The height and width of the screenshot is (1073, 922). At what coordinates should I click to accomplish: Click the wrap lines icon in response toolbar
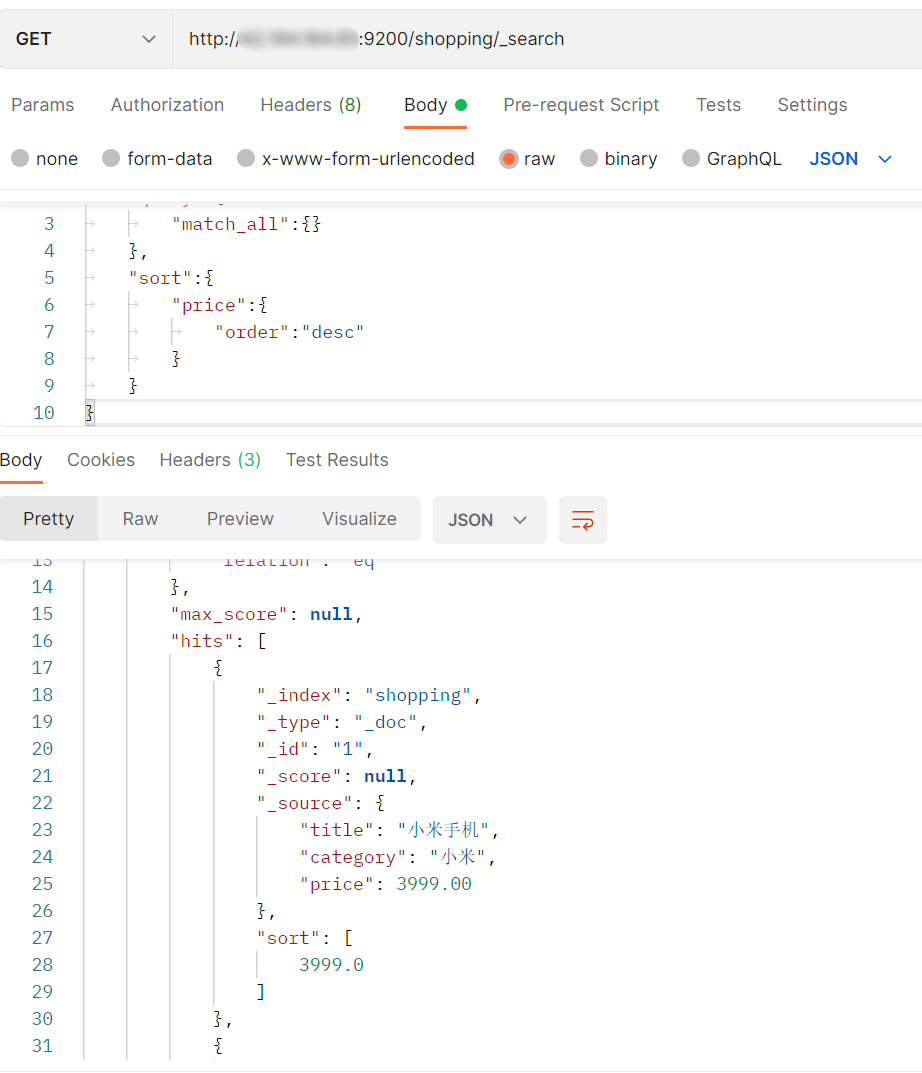pyautogui.click(x=582, y=520)
